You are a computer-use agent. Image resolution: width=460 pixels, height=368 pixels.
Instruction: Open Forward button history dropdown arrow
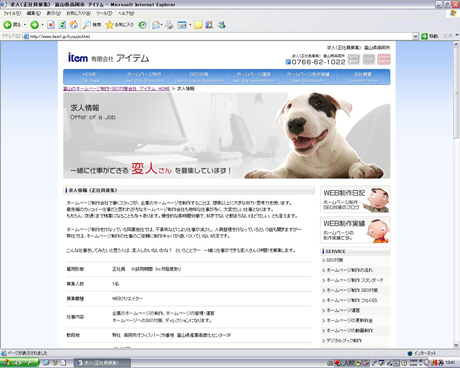coord(42,25)
